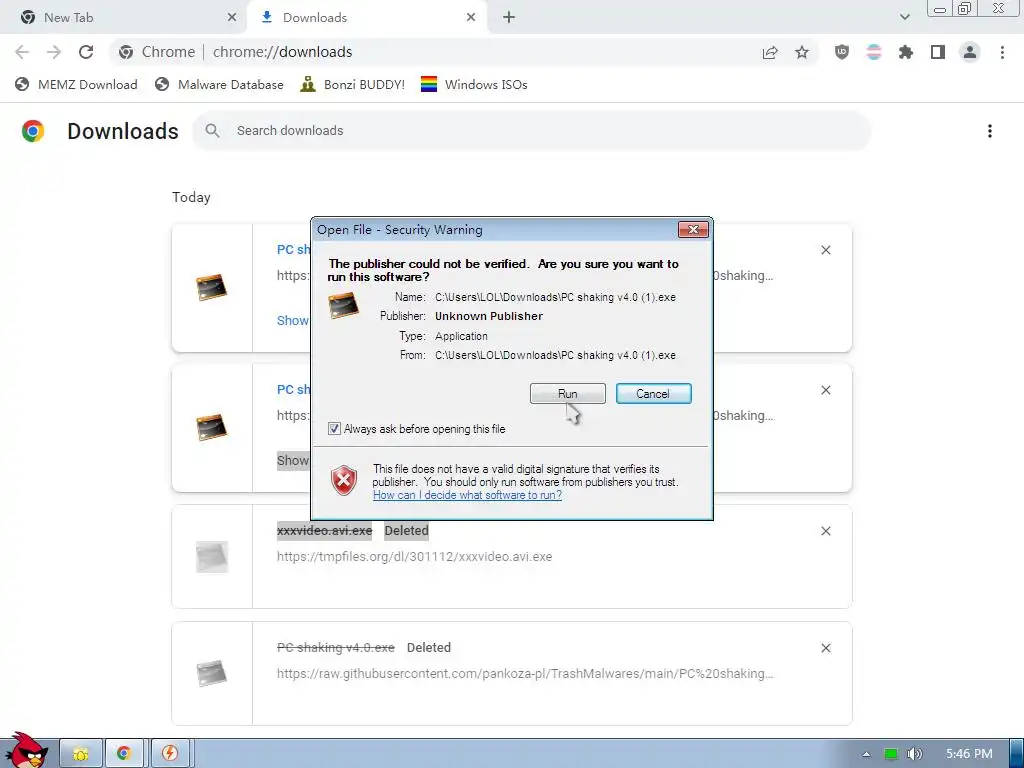Open a new browser tab with plus button
1024x768 pixels.
[509, 18]
